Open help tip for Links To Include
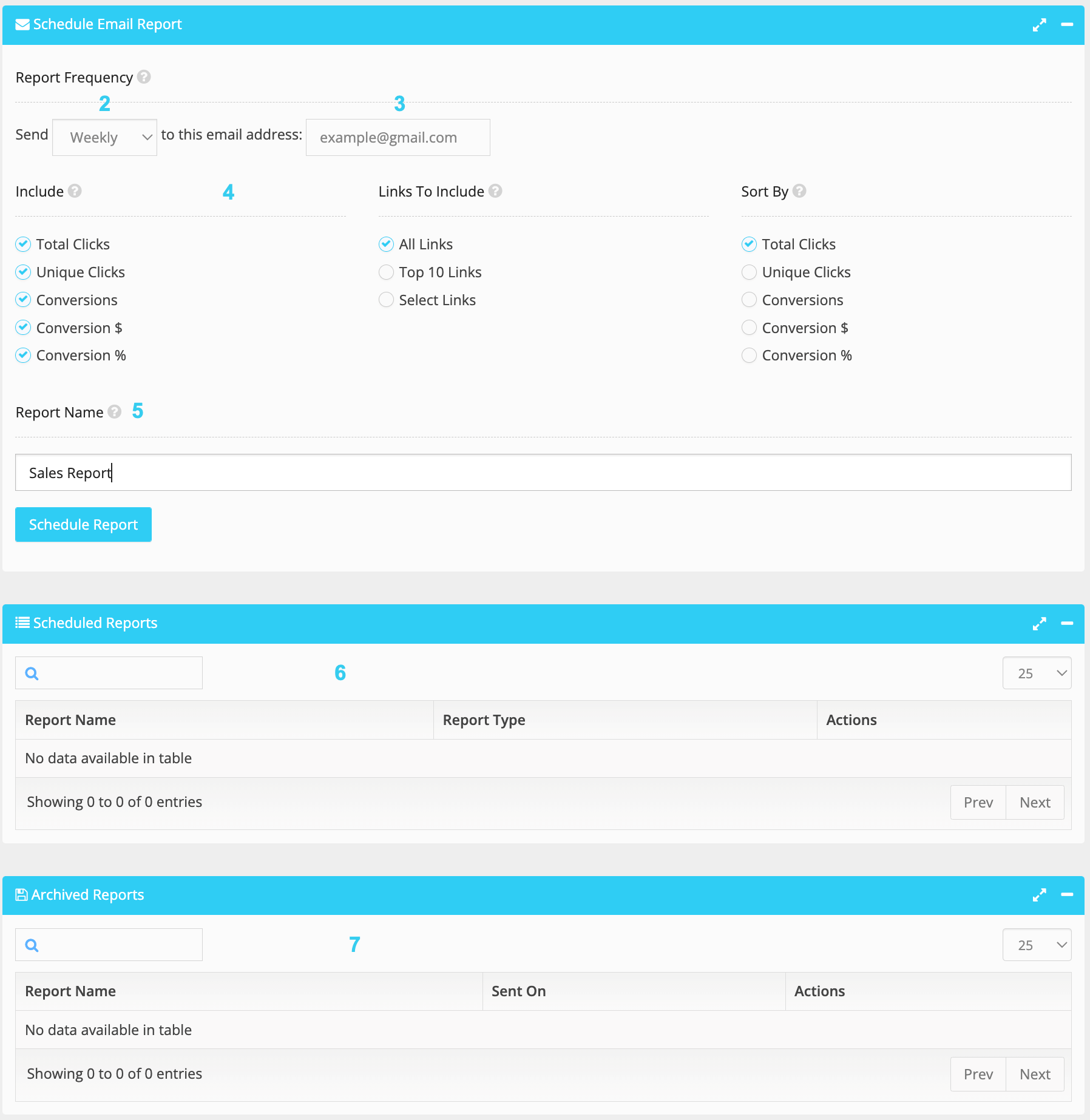Screen dimensions: 1090x1120 (x=495, y=191)
